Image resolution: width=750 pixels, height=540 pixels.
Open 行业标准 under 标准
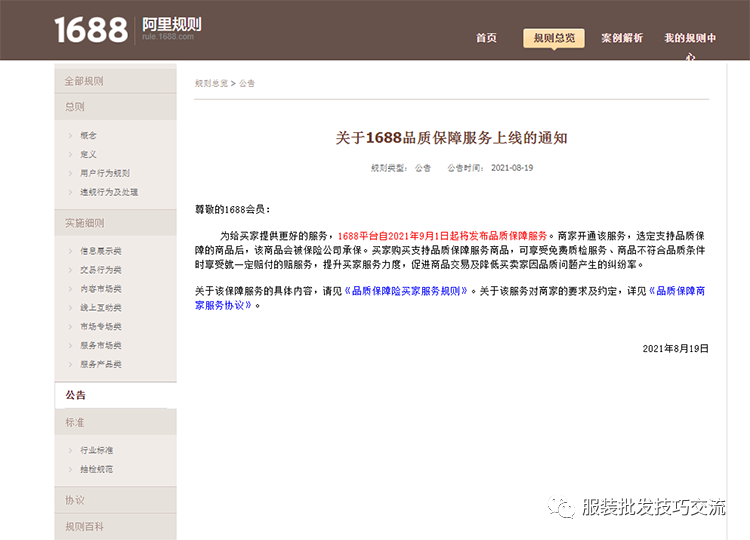(x=96, y=451)
